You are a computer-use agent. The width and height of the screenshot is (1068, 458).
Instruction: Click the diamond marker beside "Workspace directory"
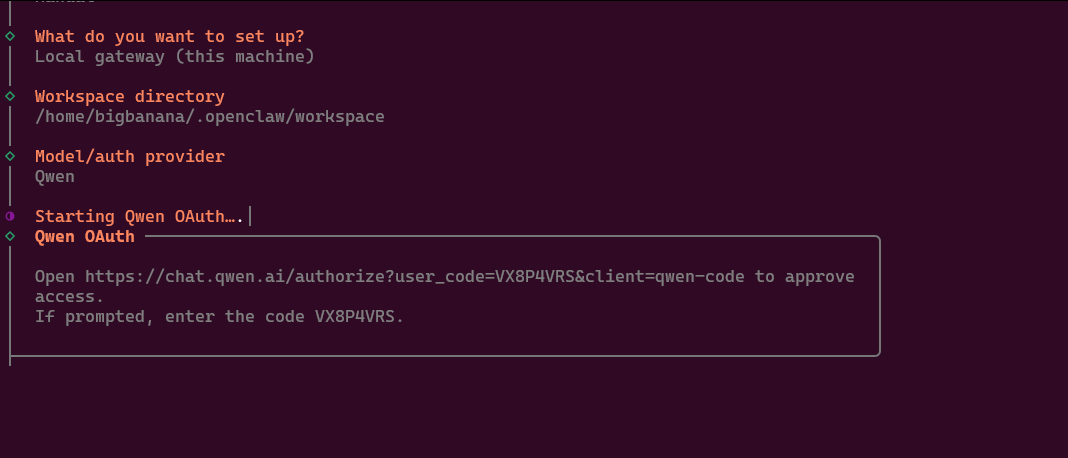click(10, 97)
